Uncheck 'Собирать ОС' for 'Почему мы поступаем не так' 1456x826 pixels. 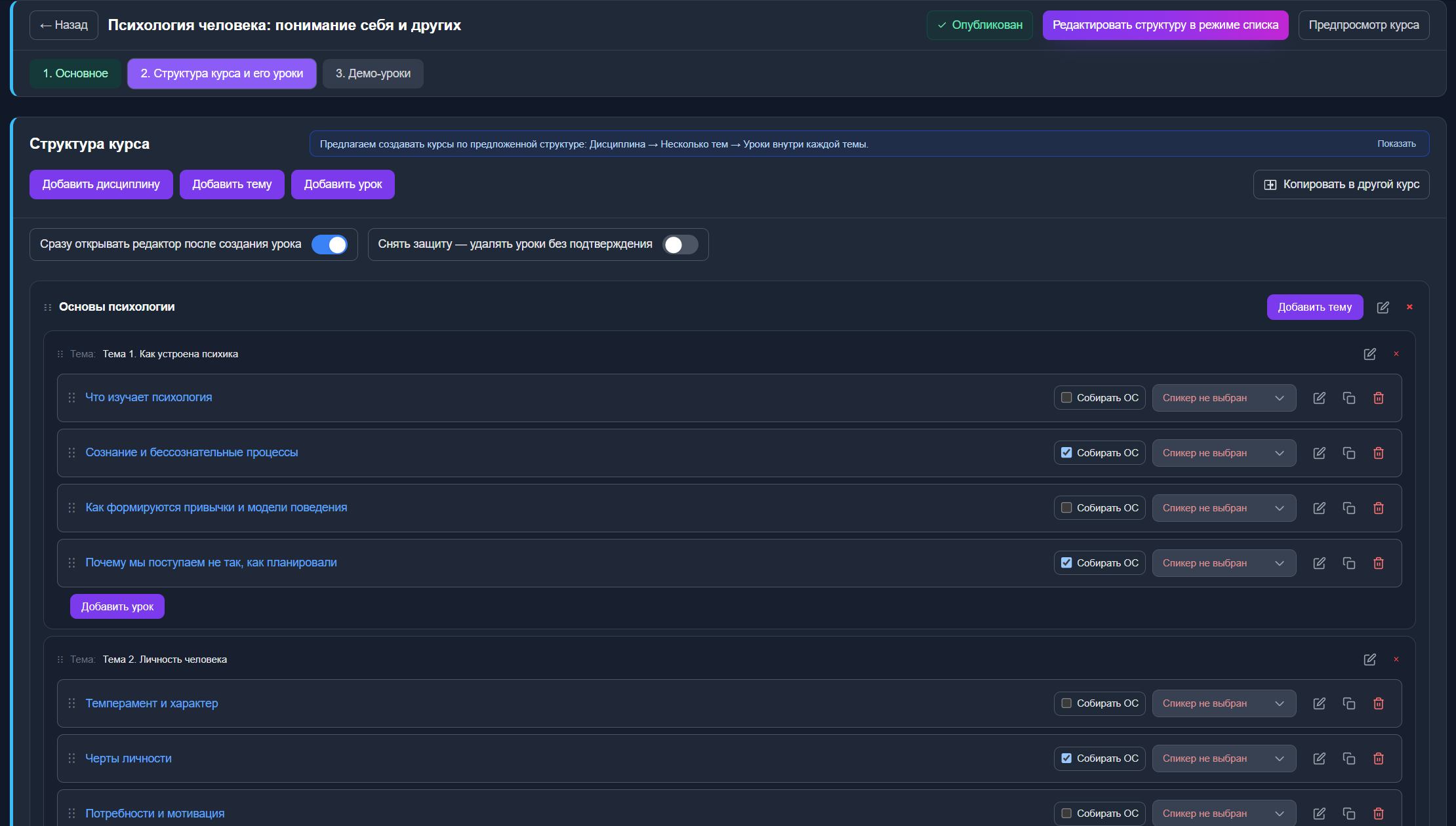coord(1066,562)
